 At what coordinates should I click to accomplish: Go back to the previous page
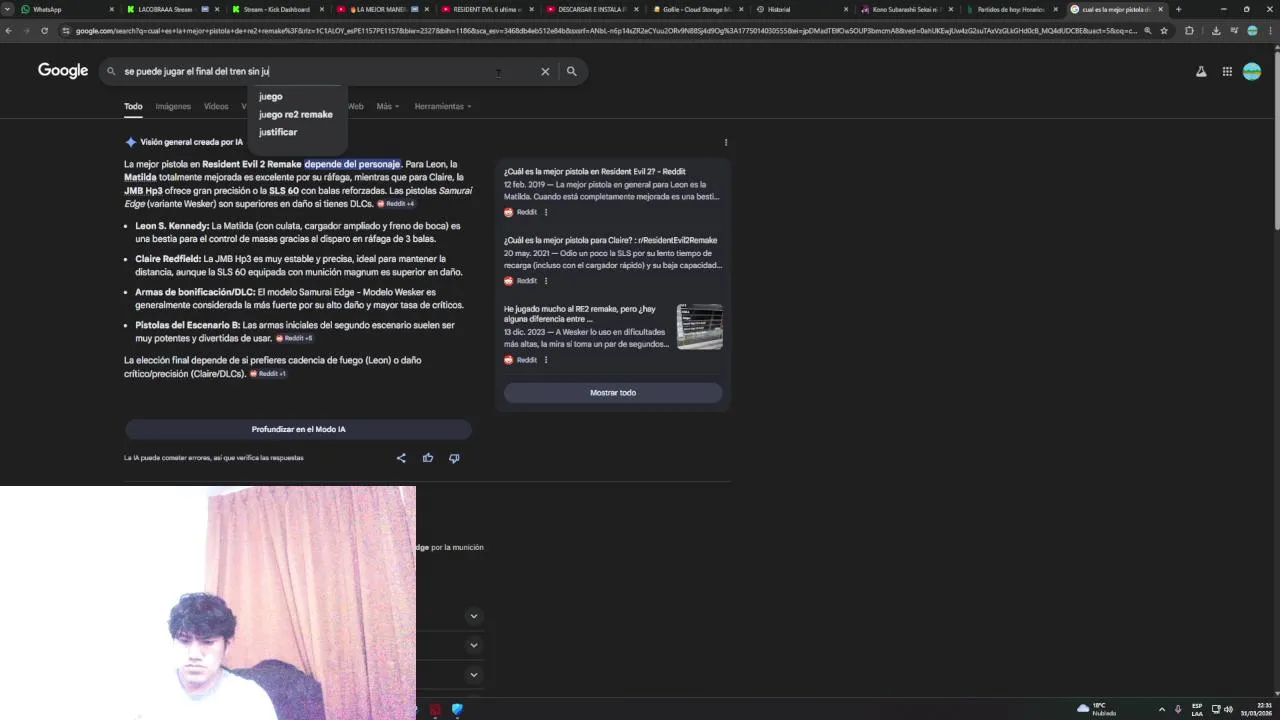click(x=8, y=31)
